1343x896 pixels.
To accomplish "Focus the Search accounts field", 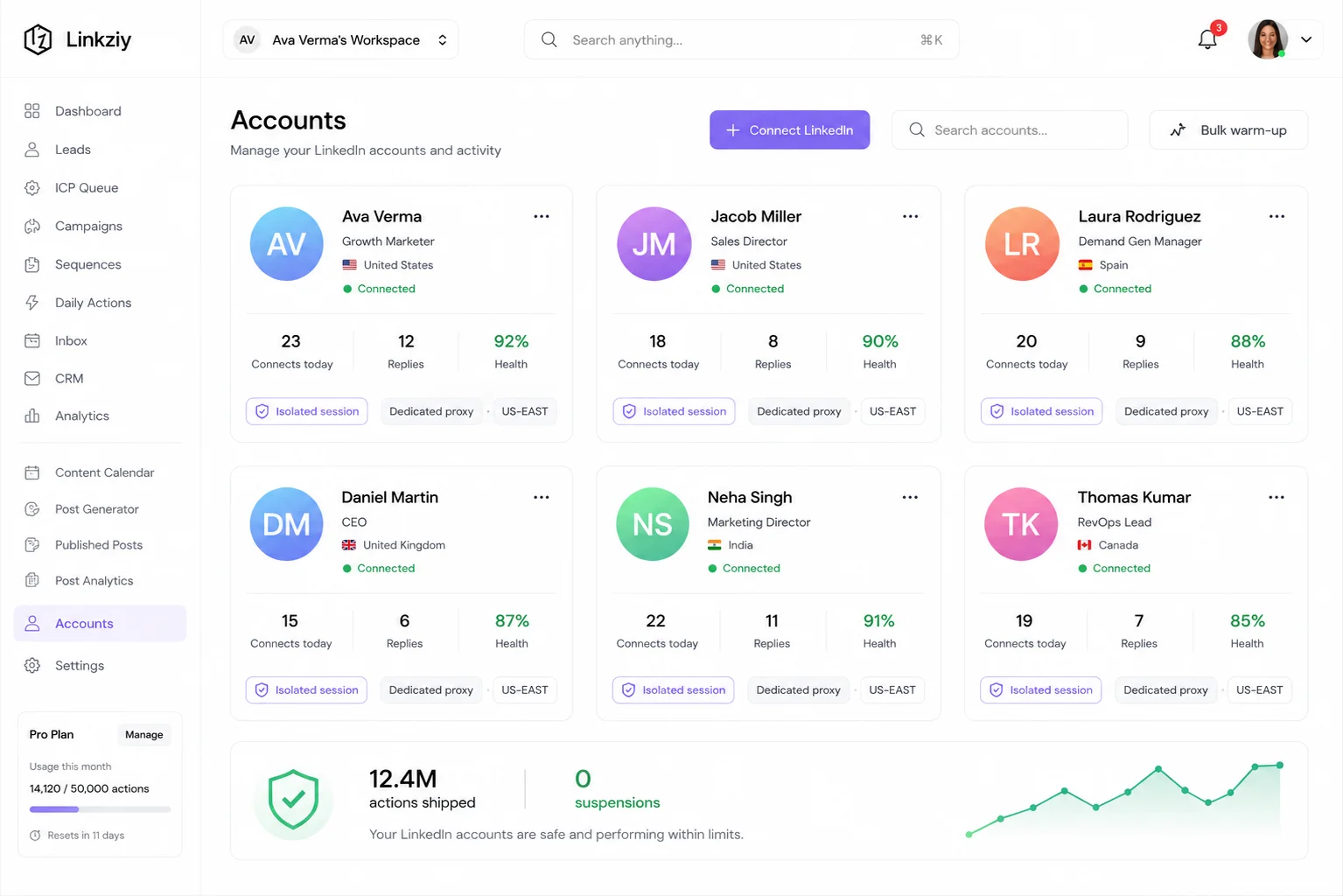I will (1010, 129).
